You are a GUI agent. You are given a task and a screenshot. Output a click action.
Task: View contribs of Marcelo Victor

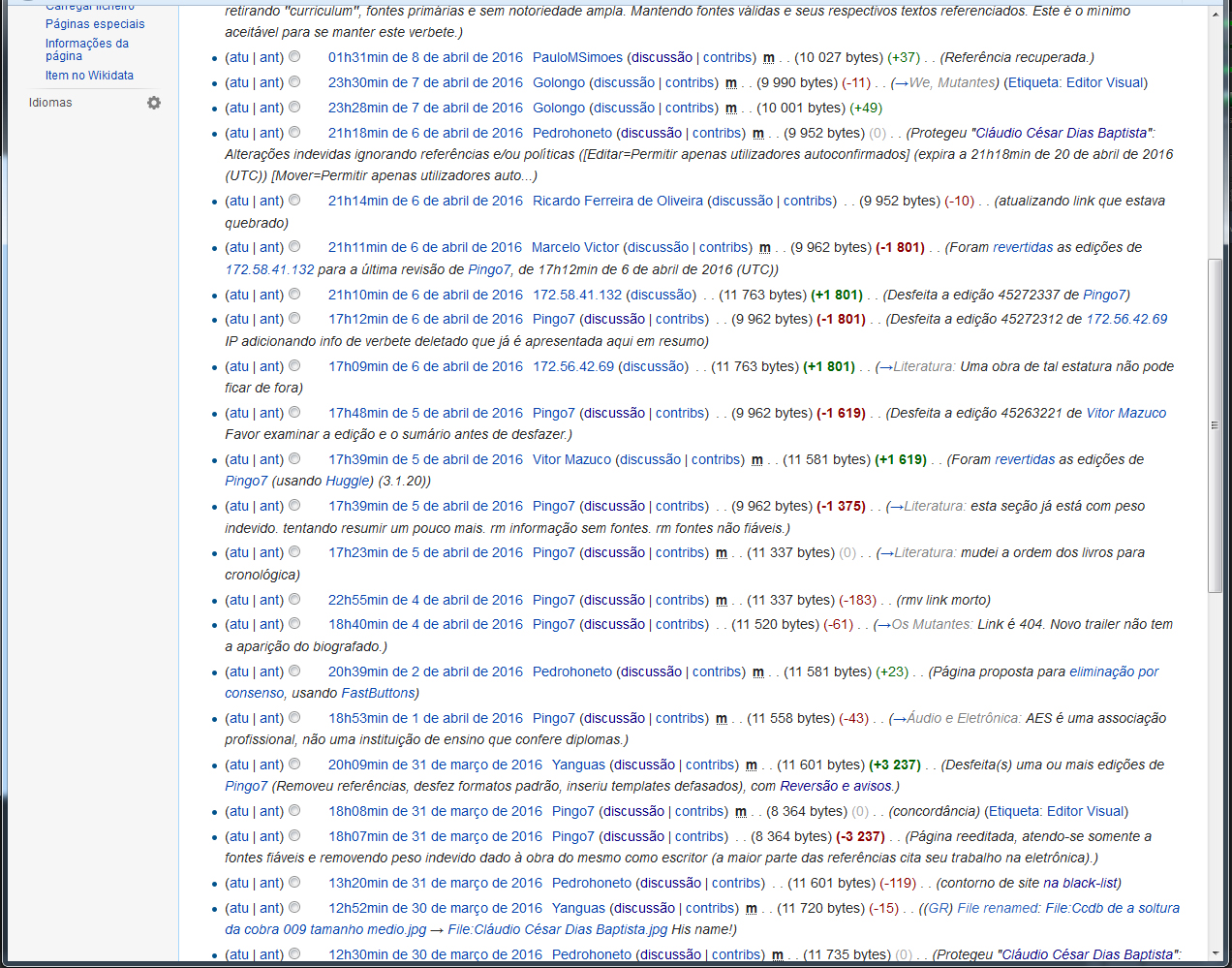(724, 248)
